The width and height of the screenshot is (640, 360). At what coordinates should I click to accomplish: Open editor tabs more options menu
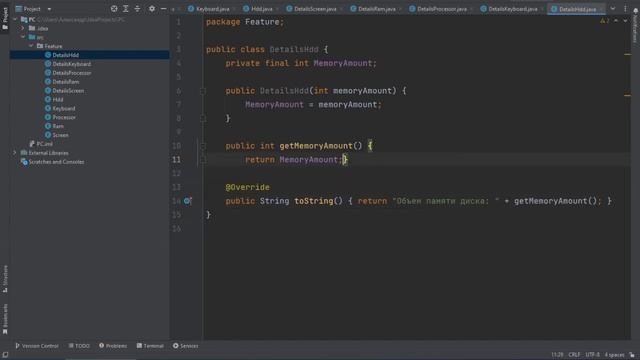tap(625, 9)
